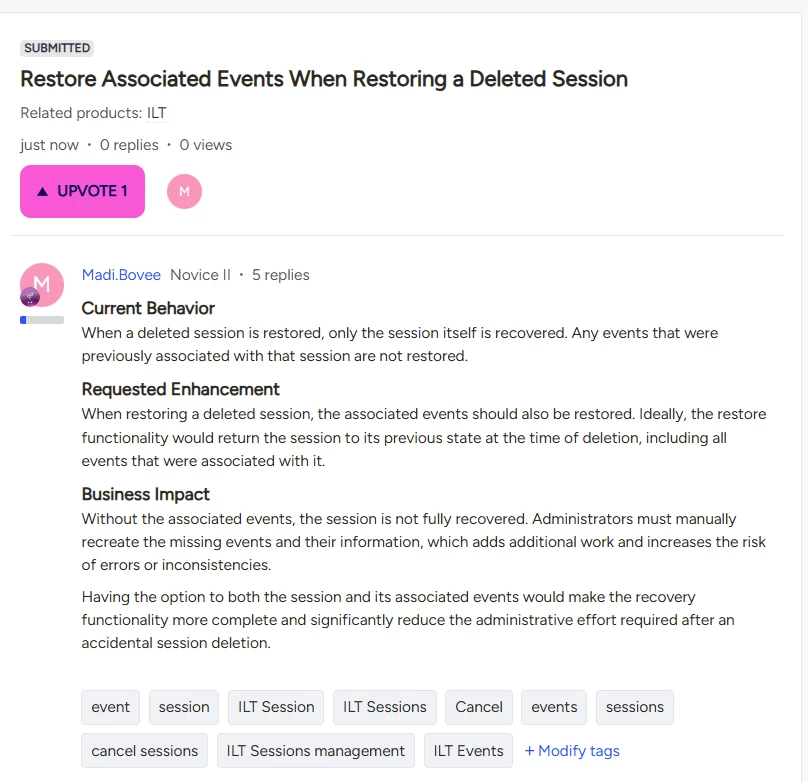Viewport: 808px width, 782px height.
Task: Click the purple rank badge on avatar
Action: pyautogui.click(x=30, y=297)
